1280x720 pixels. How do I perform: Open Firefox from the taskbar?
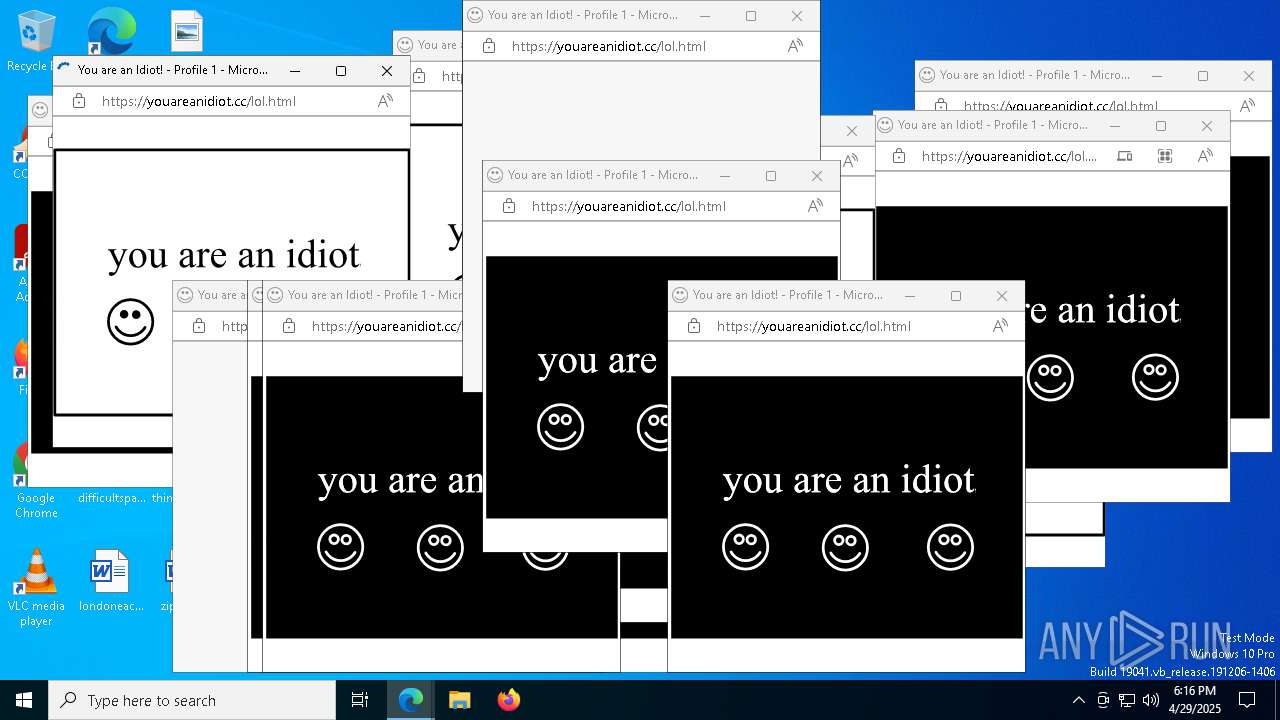pyautogui.click(x=509, y=700)
